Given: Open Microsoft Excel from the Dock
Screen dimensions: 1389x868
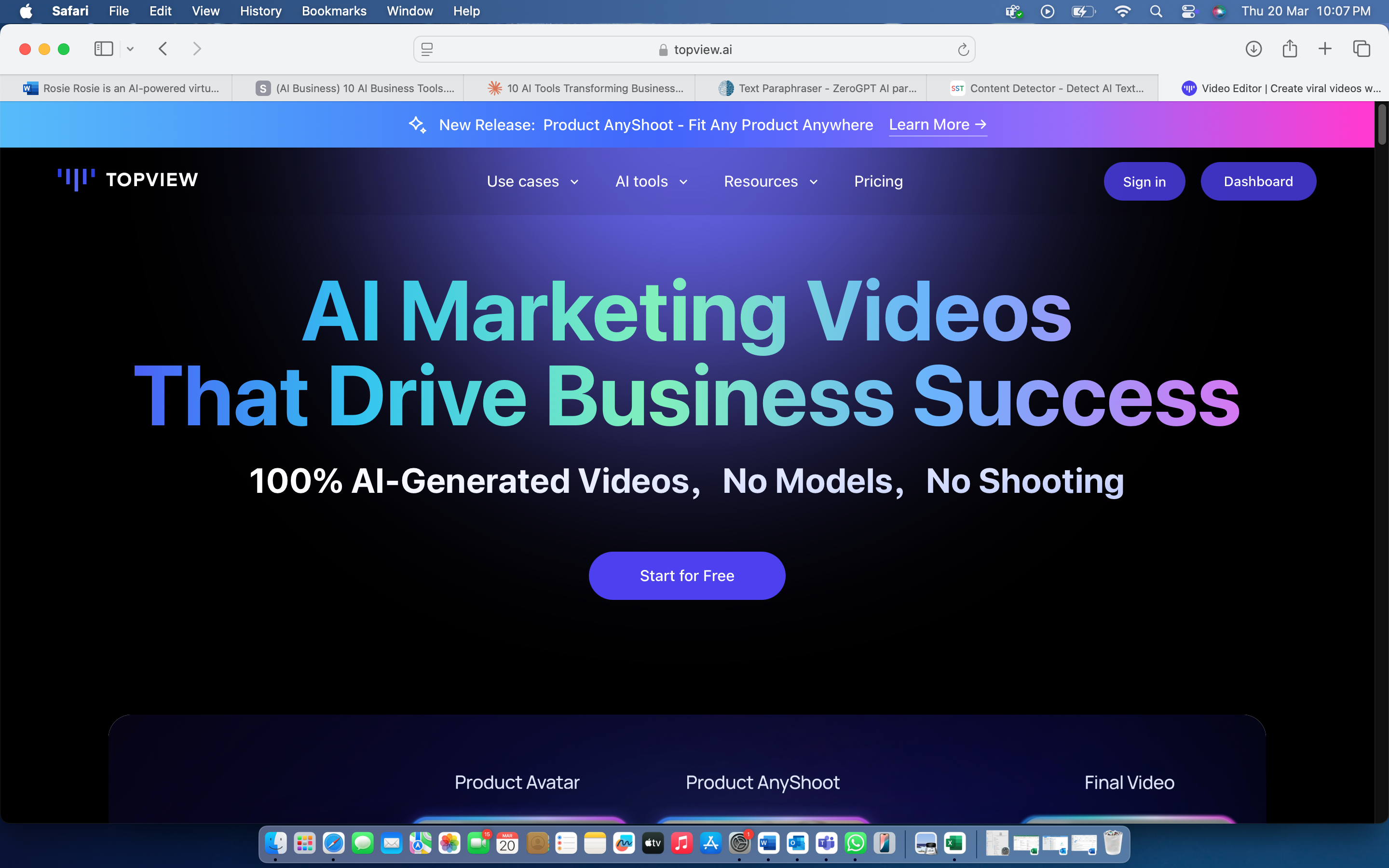Looking at the screenshot, I should click(x=954, y=843).
